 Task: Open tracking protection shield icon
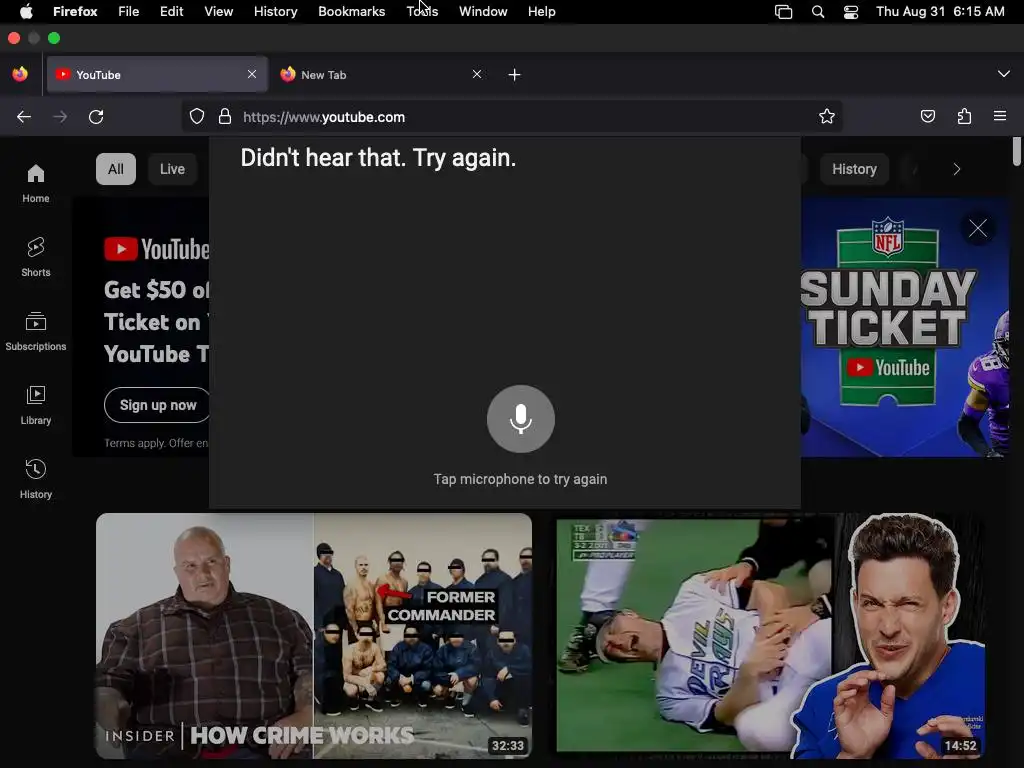[x=197, y=117]
